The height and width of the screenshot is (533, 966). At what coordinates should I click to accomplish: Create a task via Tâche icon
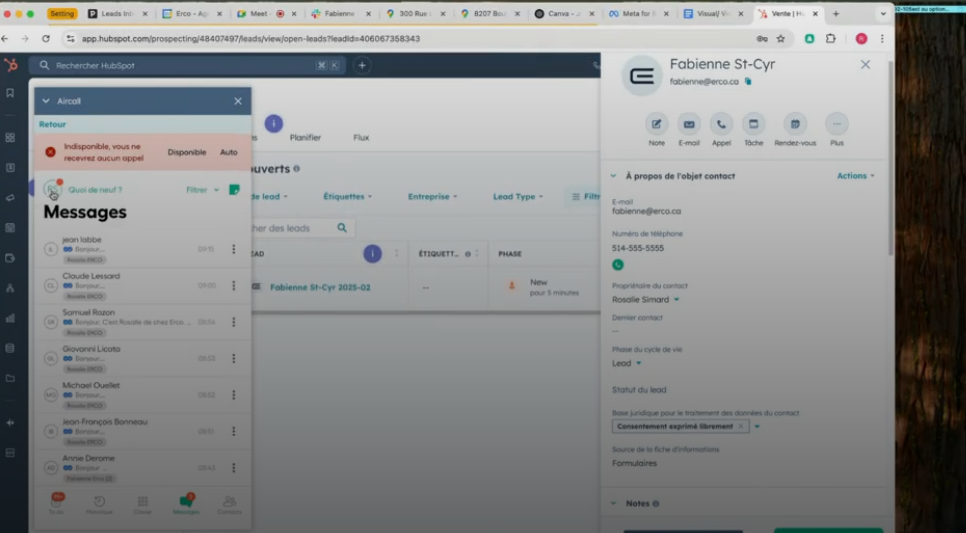tap(753, 124)
